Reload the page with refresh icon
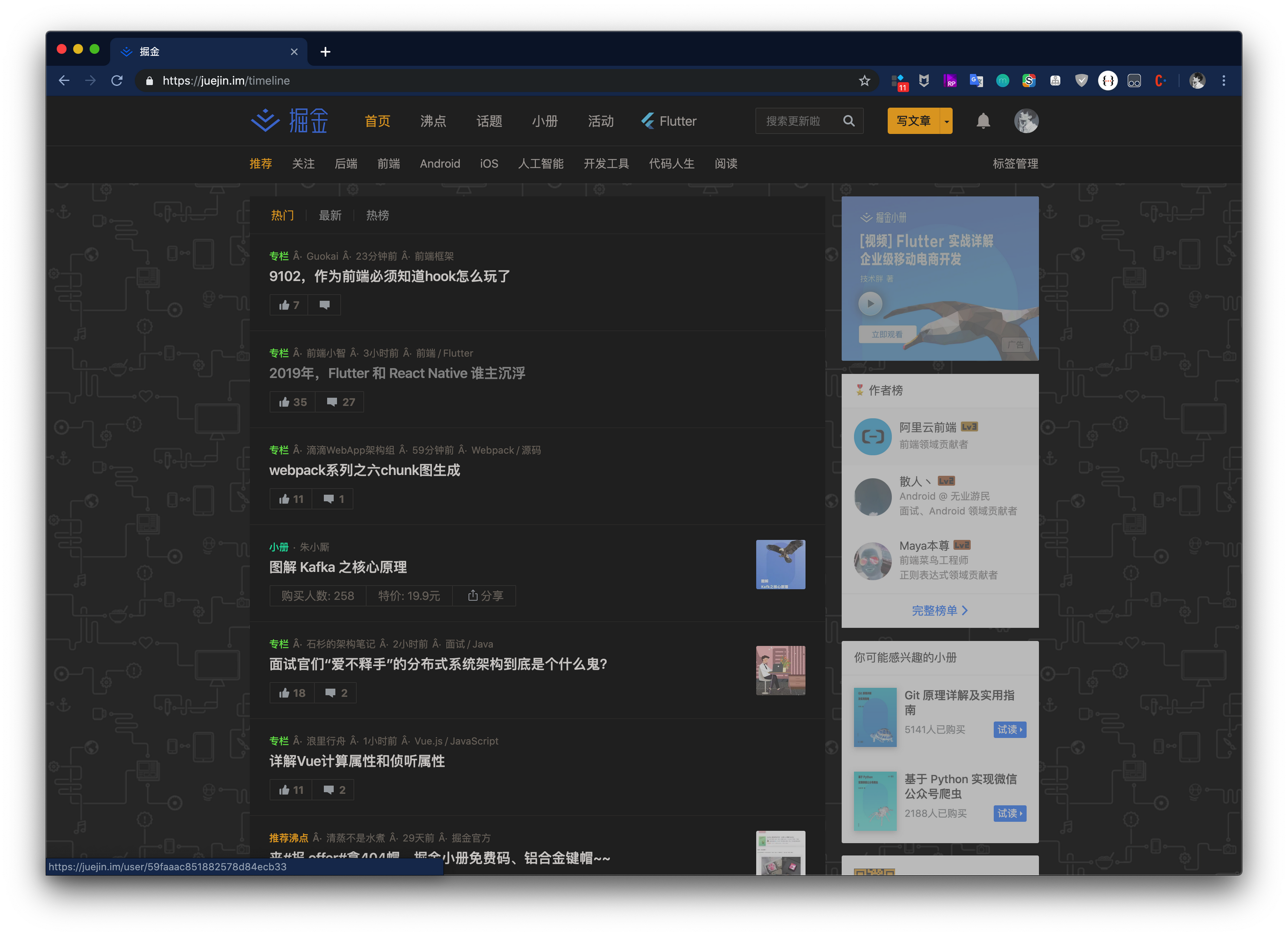This screenshot has height=936, width=1288. 117,80
